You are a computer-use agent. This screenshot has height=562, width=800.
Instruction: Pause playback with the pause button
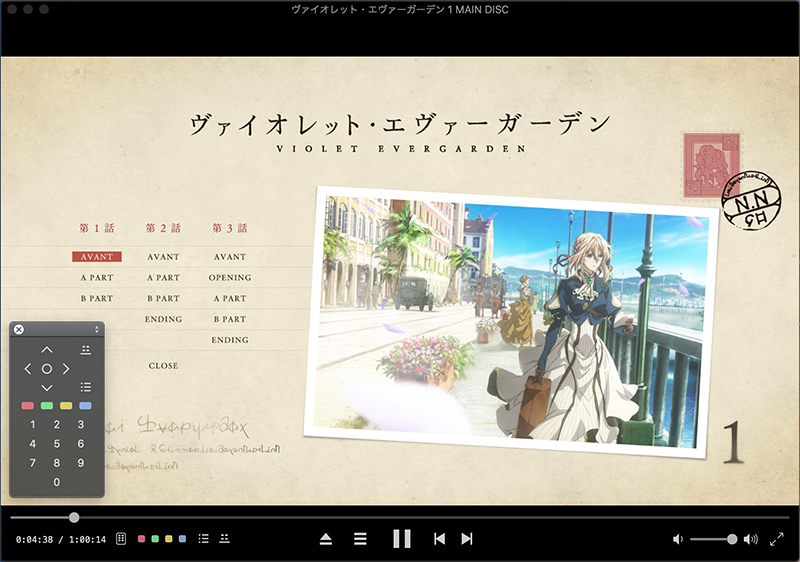(x=402, y=539)
